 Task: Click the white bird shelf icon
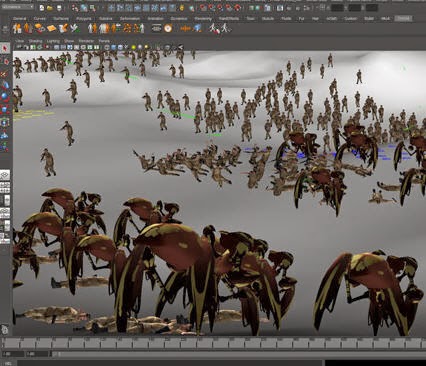(x=76, y=29)
